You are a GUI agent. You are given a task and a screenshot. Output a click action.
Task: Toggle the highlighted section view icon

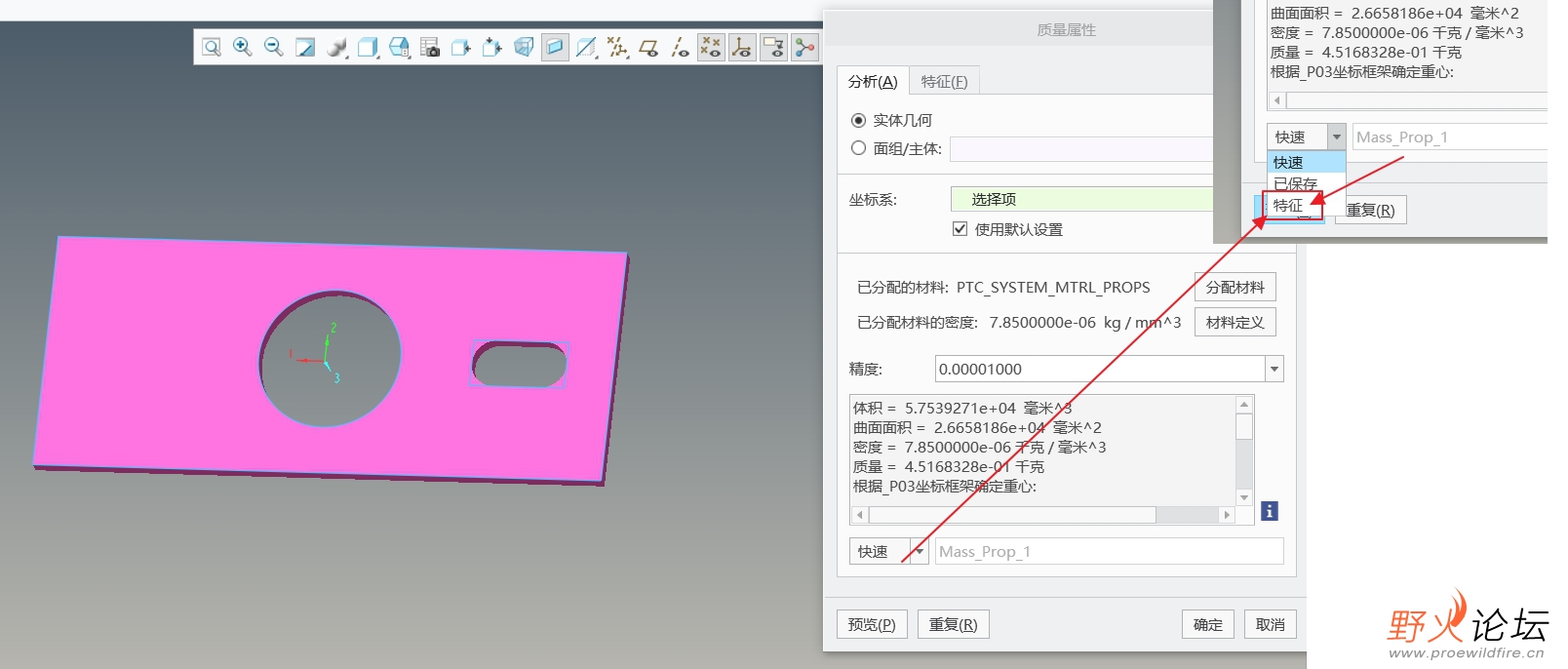555,47
